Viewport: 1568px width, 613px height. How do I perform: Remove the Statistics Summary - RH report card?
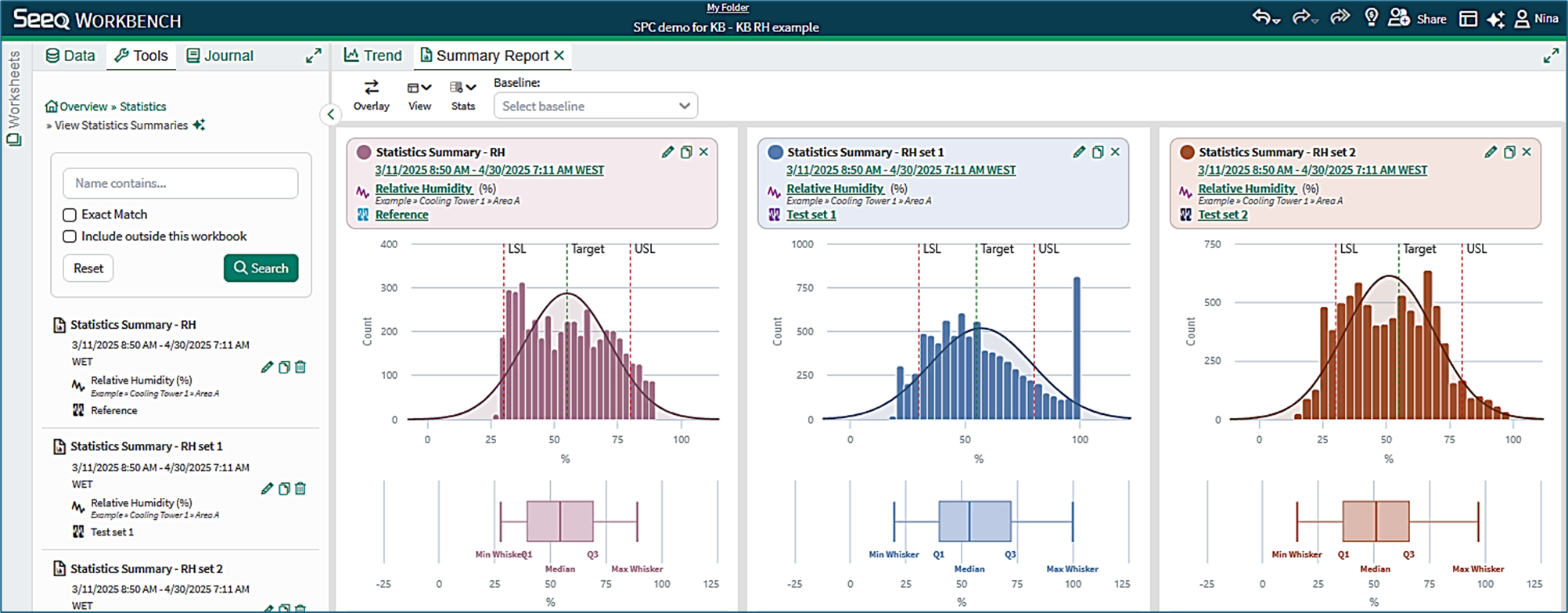pyautogui.click(x=704, y=152)
